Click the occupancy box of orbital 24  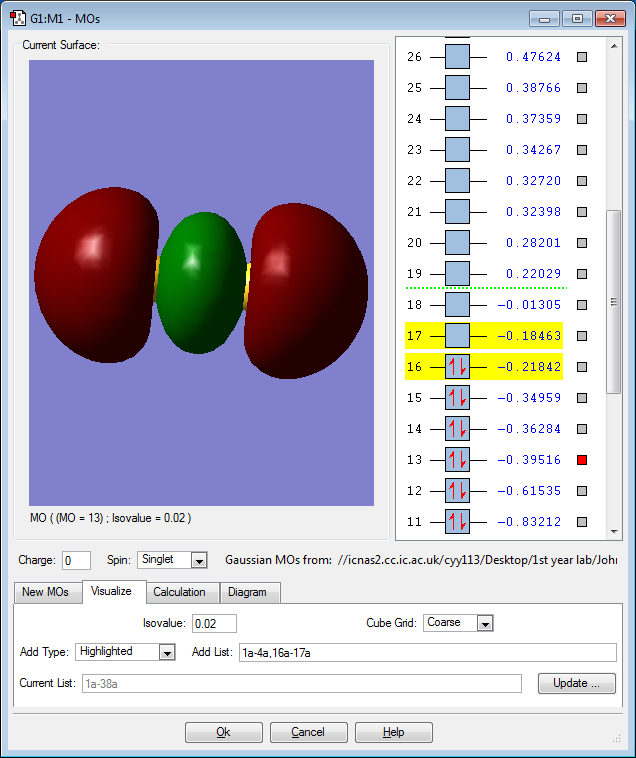(457, 119)
